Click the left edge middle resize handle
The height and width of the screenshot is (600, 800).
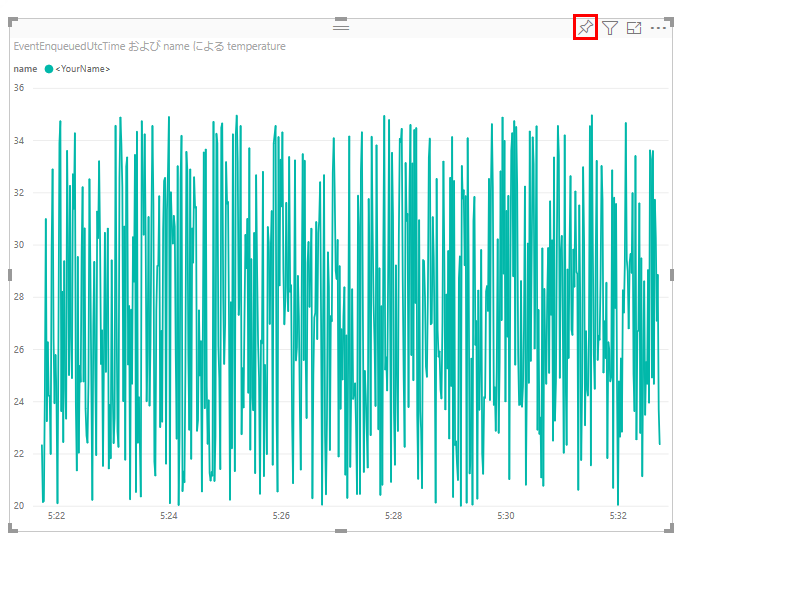click(x=11, y=275)
